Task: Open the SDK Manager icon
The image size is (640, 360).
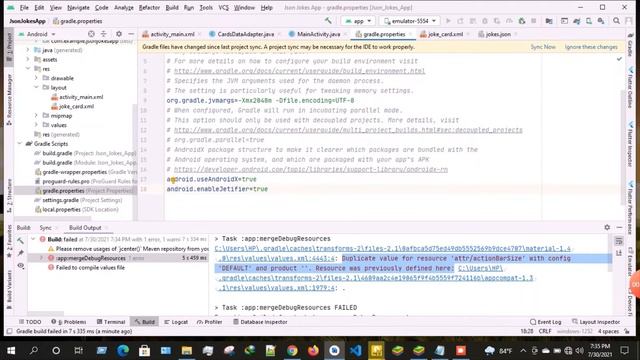Action: pos(601,21)
